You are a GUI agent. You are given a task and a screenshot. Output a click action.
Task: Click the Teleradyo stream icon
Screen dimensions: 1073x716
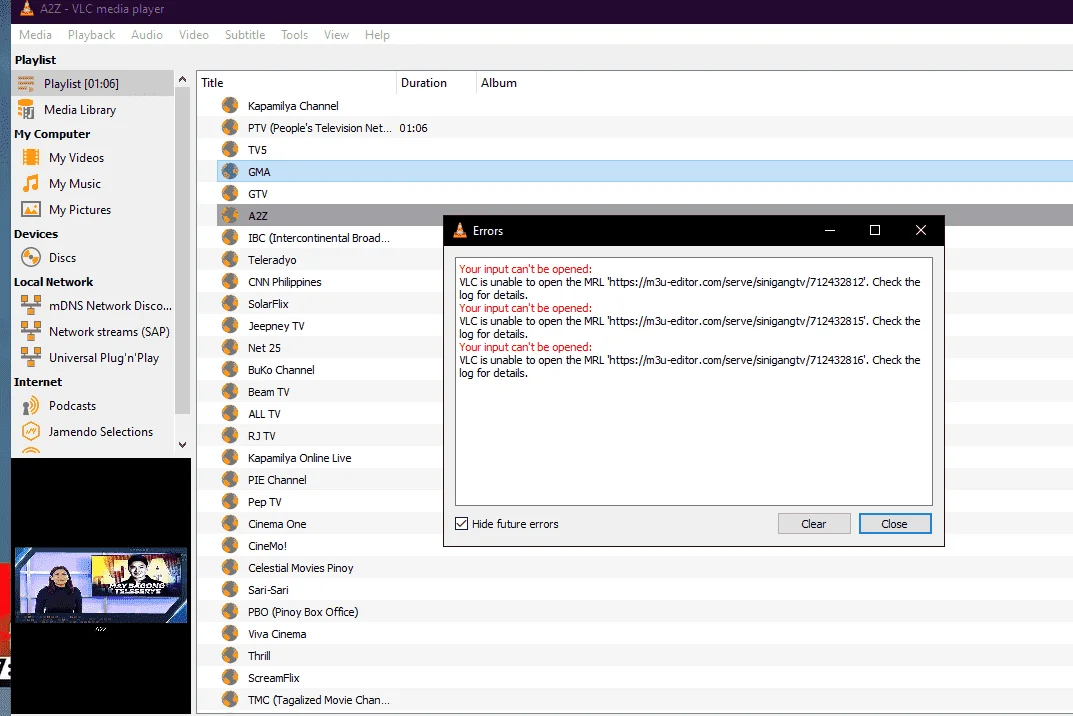tap(230, 259)
